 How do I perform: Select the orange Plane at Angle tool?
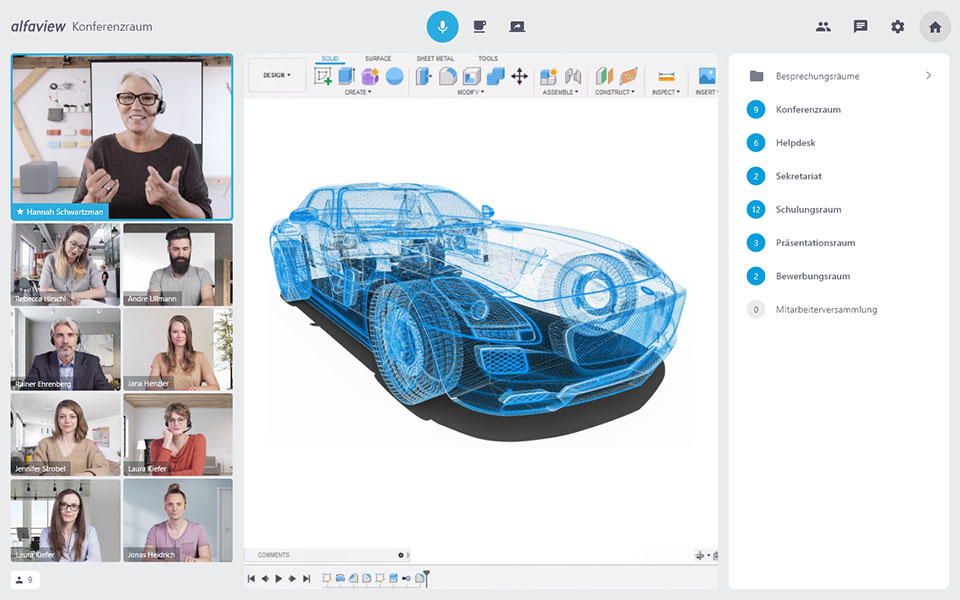(629, 76)
